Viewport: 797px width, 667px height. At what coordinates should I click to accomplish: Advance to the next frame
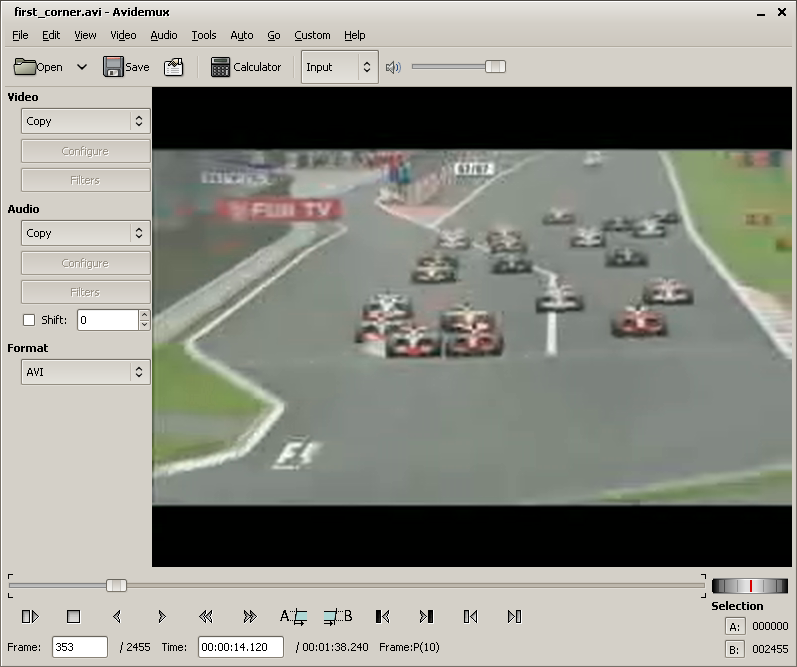click(x=162, y=616)
